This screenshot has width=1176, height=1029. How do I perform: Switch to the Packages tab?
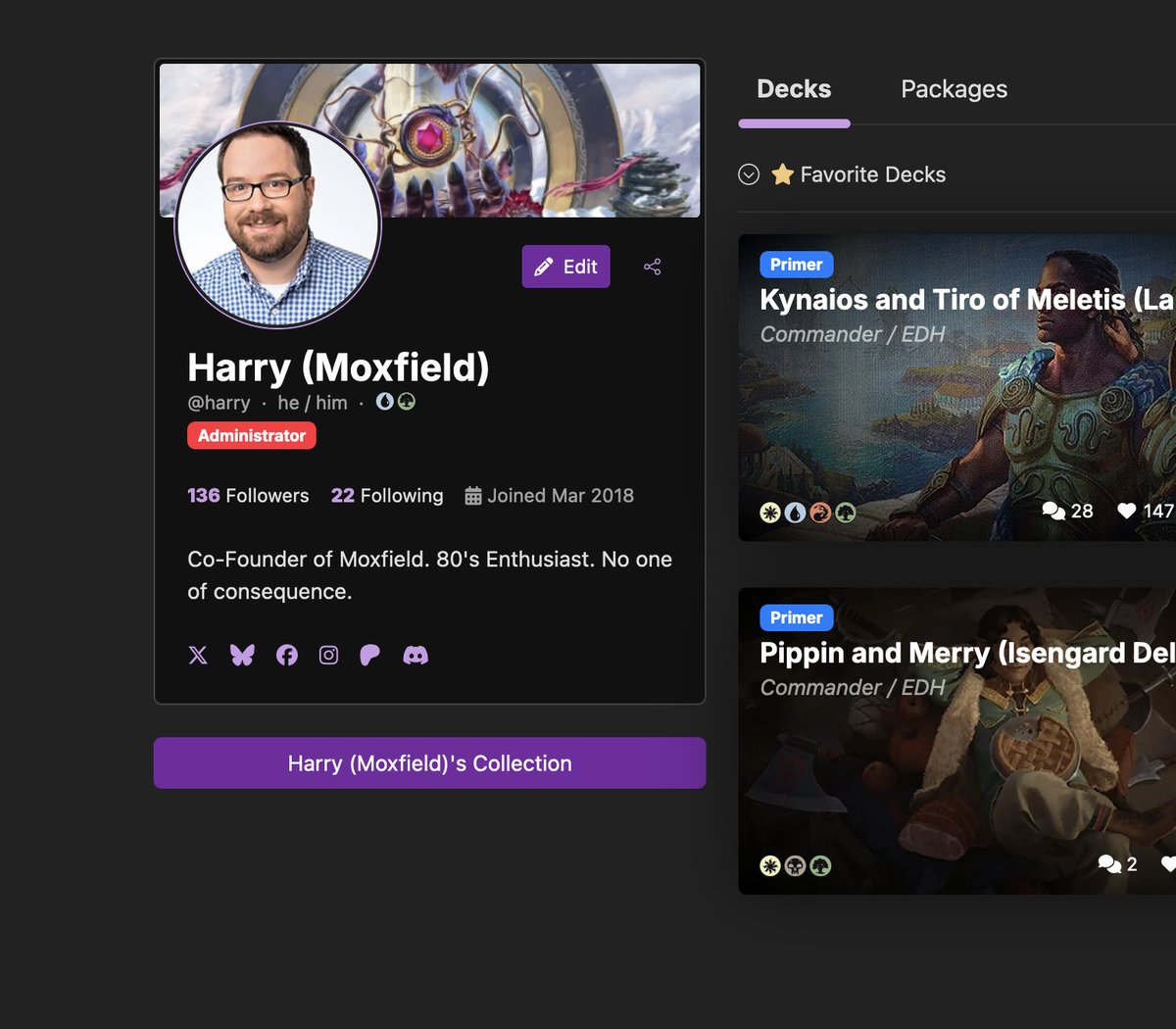pyautogui.click(x=954, y=89)
